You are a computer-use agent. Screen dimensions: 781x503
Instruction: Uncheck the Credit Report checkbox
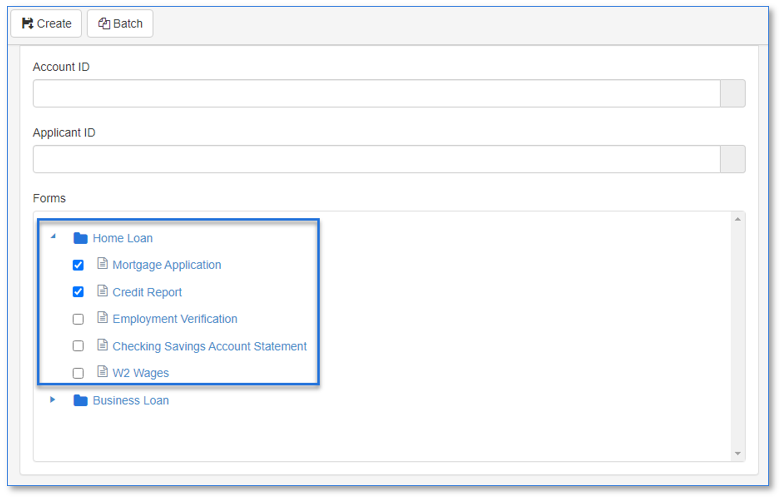(78, 292)
